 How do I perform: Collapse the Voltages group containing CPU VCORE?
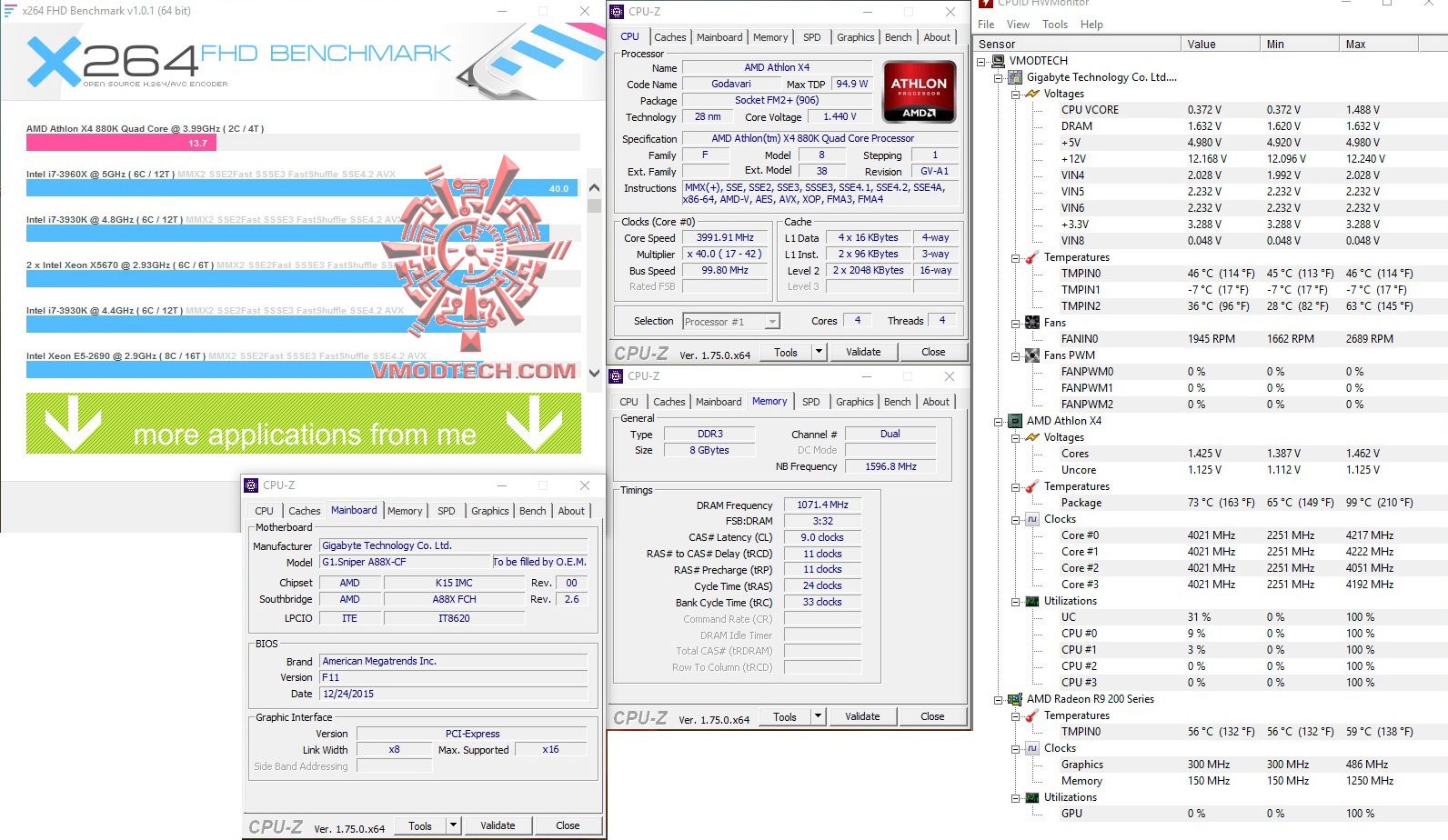click(x=1015, y=94)
